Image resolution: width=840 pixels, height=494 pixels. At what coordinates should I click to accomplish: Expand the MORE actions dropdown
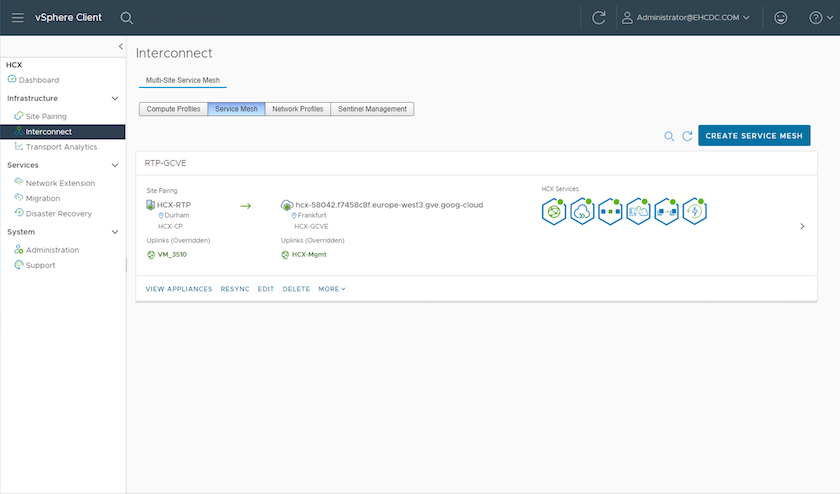332,289
